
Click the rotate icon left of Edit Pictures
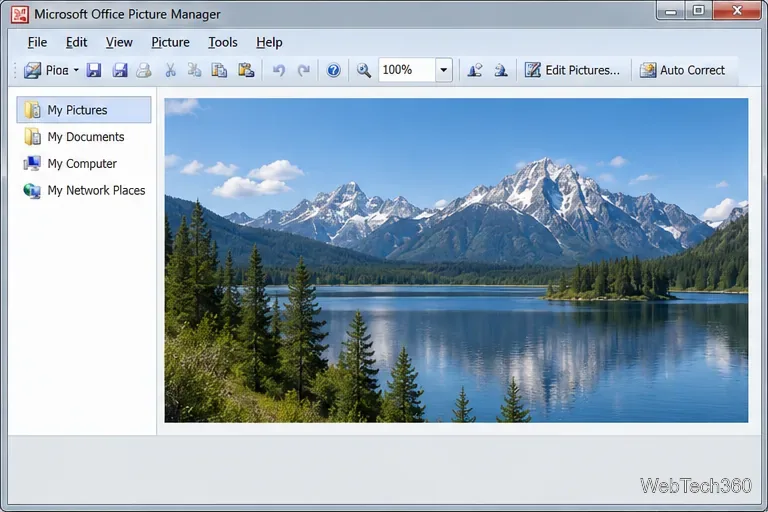(x=501, y=70)
